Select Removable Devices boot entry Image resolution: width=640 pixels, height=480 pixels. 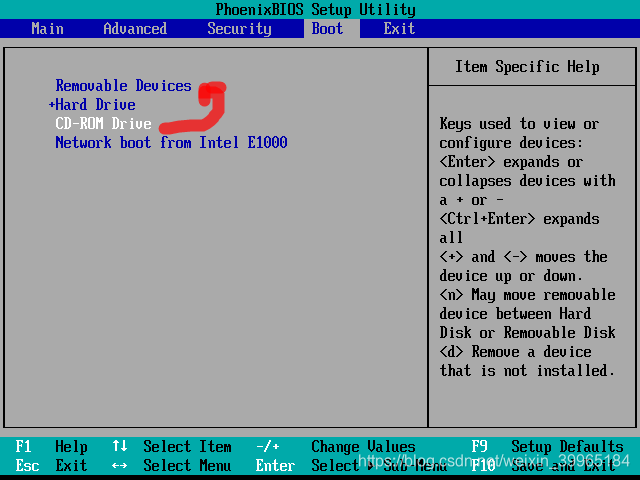point(123,86)
